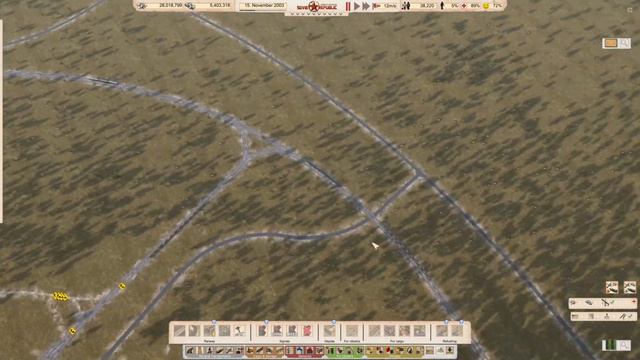Select the red signal icon
The height and width of the screenshot is (360, 640).
pyautogui.click(x=307, y=331)
